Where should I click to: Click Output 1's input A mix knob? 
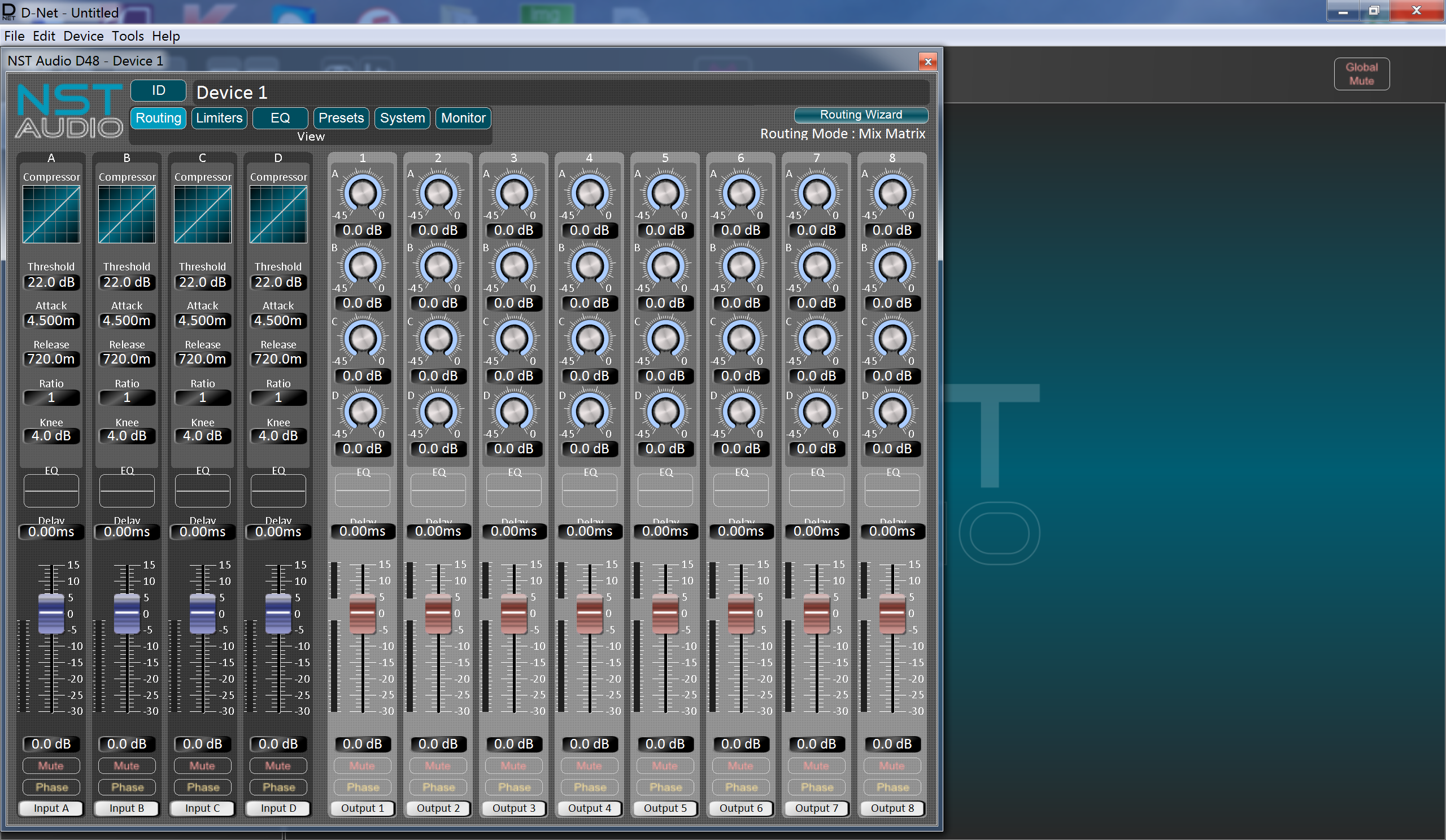click(x=362, y=193)
